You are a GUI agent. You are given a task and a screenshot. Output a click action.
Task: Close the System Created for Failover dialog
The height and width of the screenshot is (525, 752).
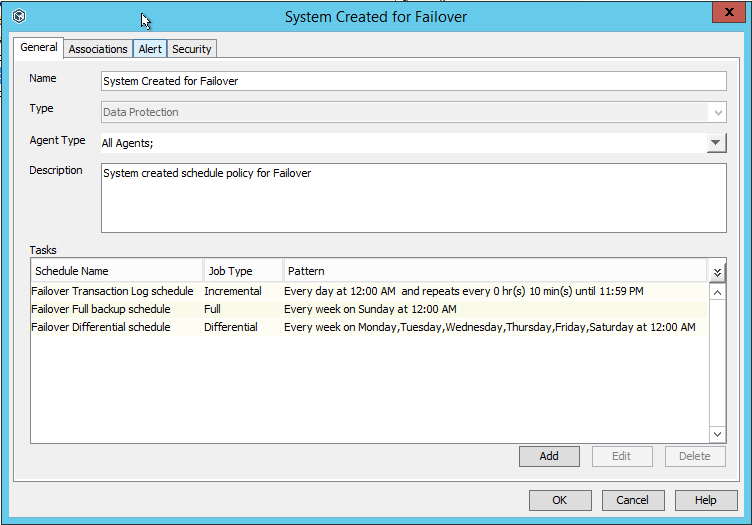pos(725,14)
